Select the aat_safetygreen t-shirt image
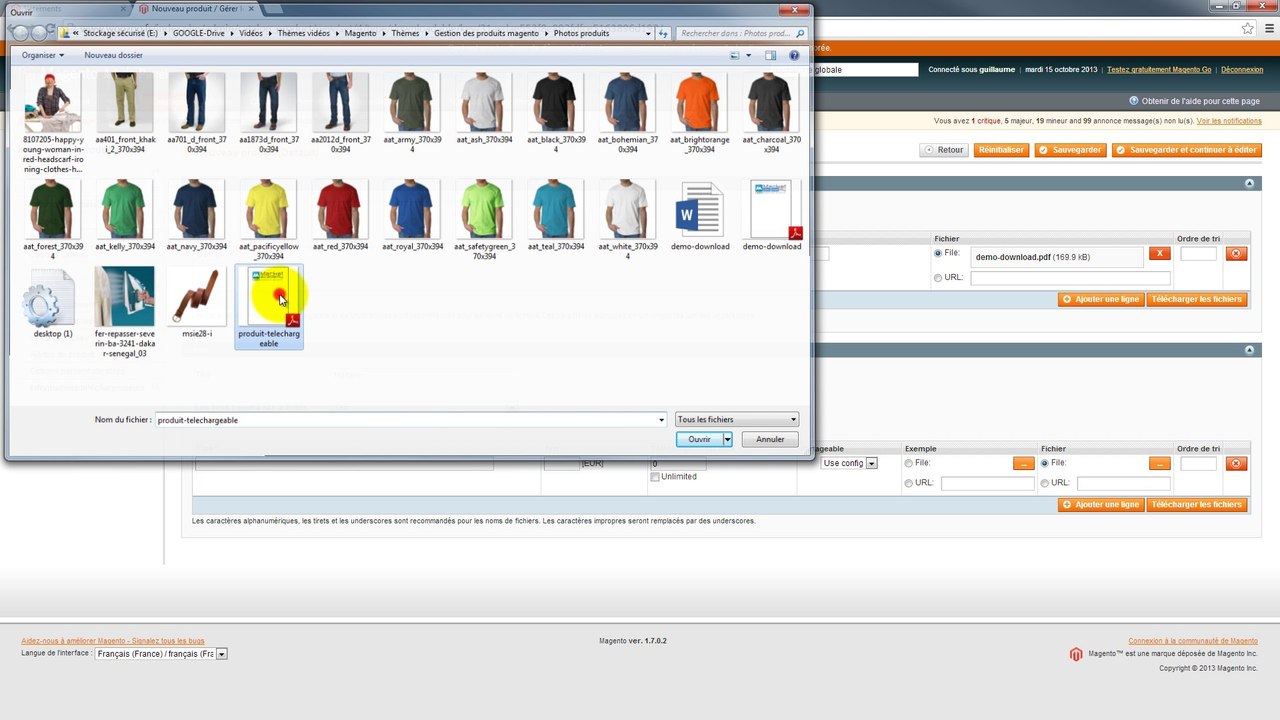Viewport: 1280px width, 720px height. click(484, 220)
